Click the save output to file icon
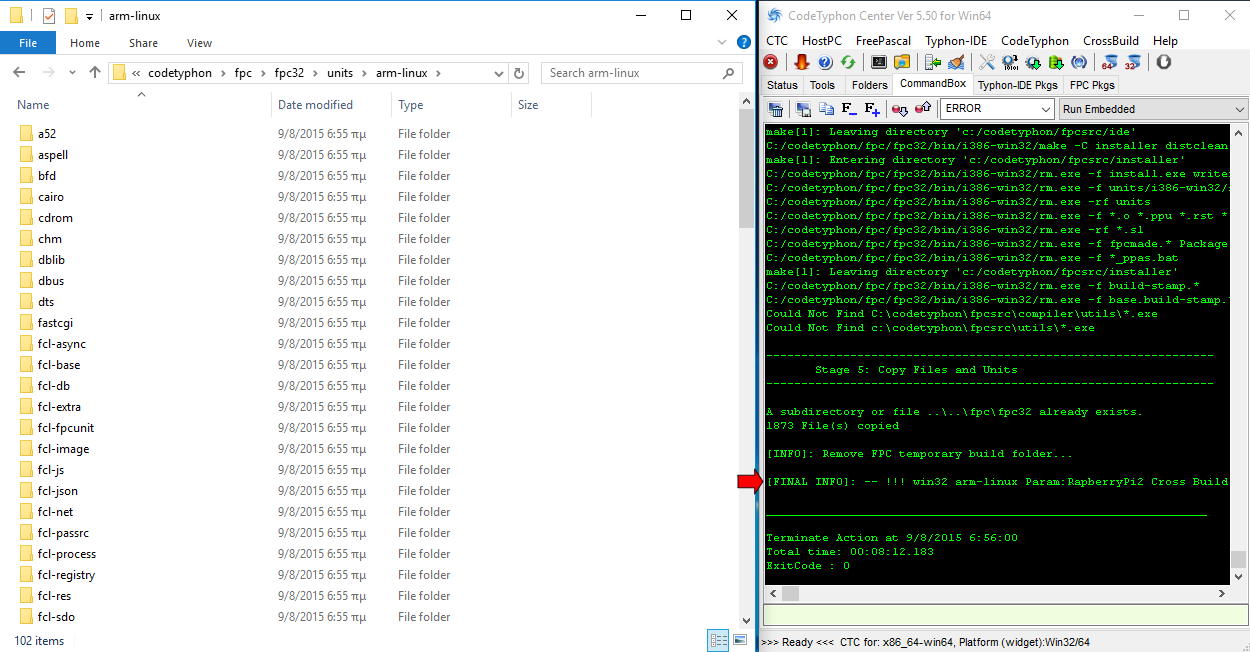This screenshot has width=1250, height=652. click(x=803, y=109)
